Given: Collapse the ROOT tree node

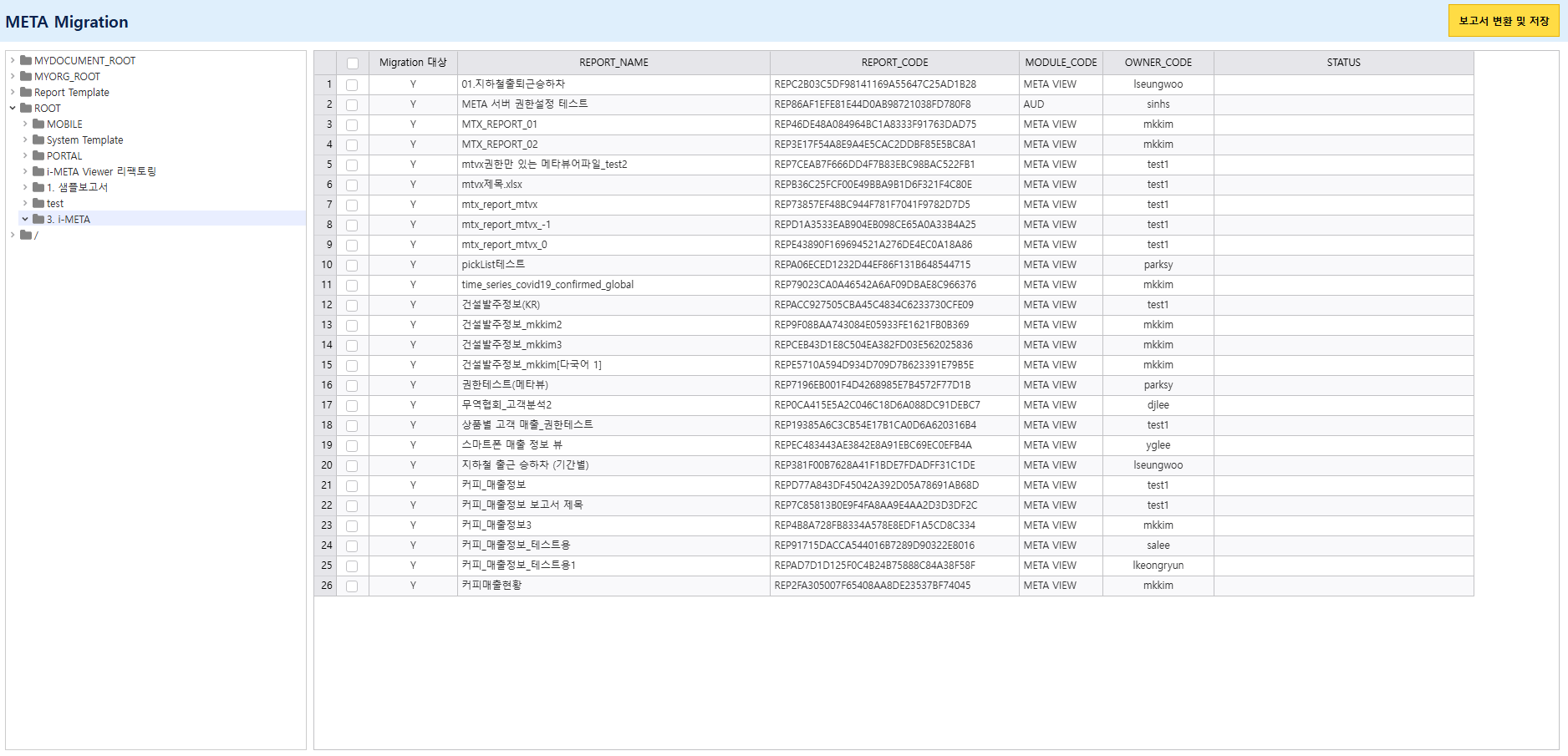Looking at the screenshot, I should pos(13,108).
